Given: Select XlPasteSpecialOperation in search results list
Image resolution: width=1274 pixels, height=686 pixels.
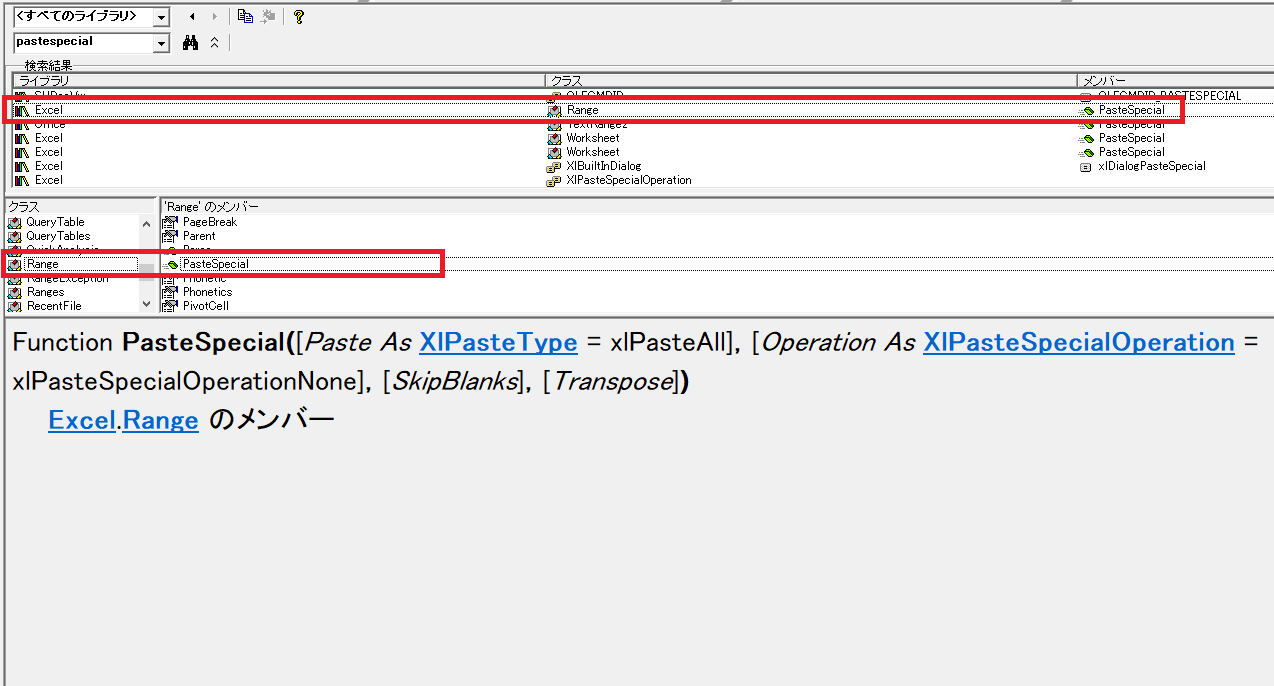Looking at the screenshot, I should tap(628, 180).
